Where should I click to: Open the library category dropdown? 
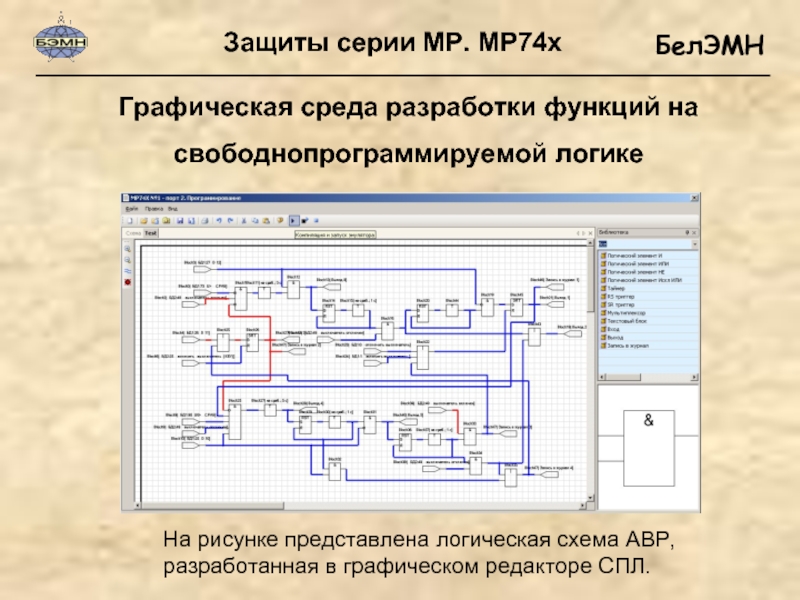pos(694,244)
